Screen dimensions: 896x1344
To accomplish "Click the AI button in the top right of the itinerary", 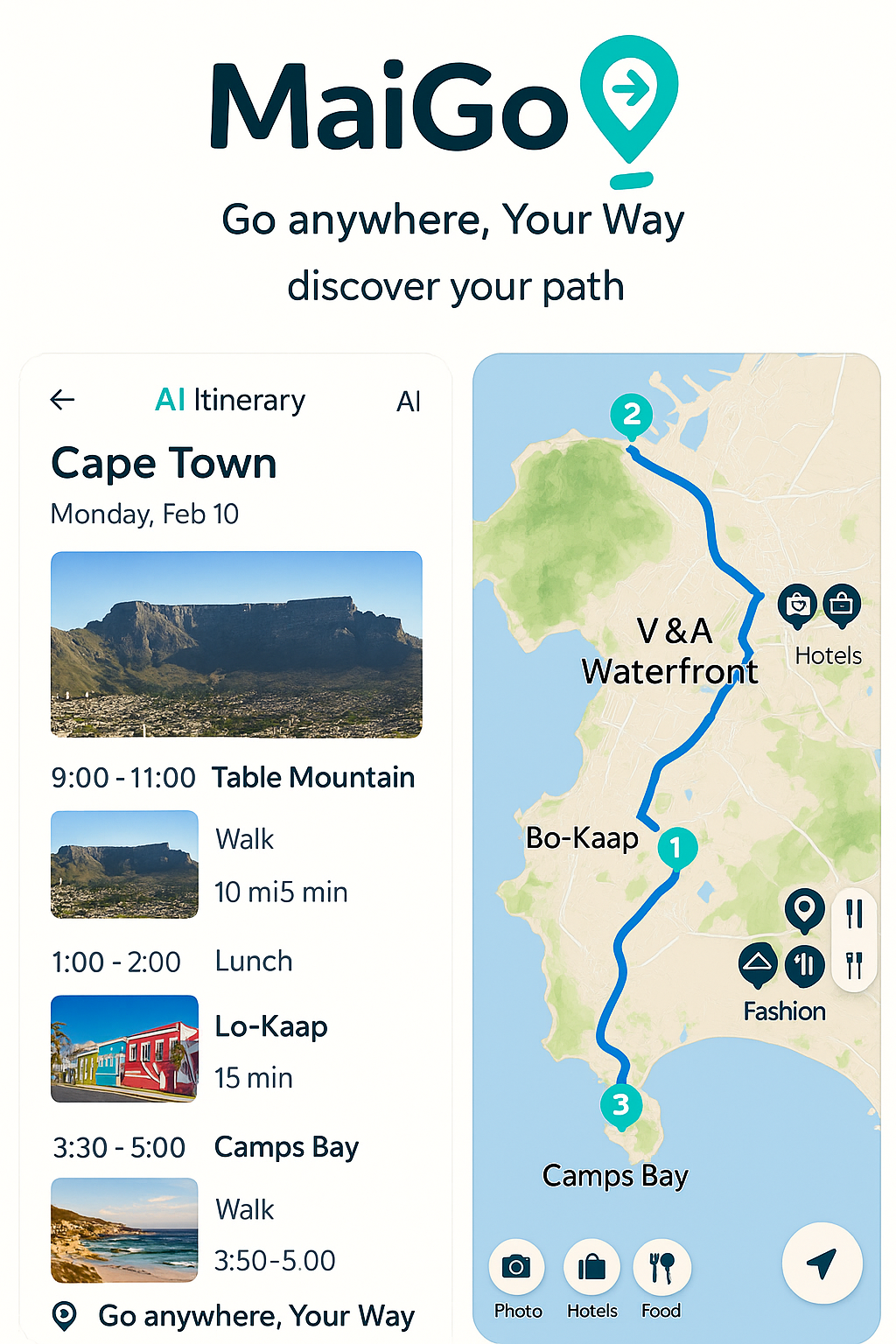I will (x=409, y=402).
